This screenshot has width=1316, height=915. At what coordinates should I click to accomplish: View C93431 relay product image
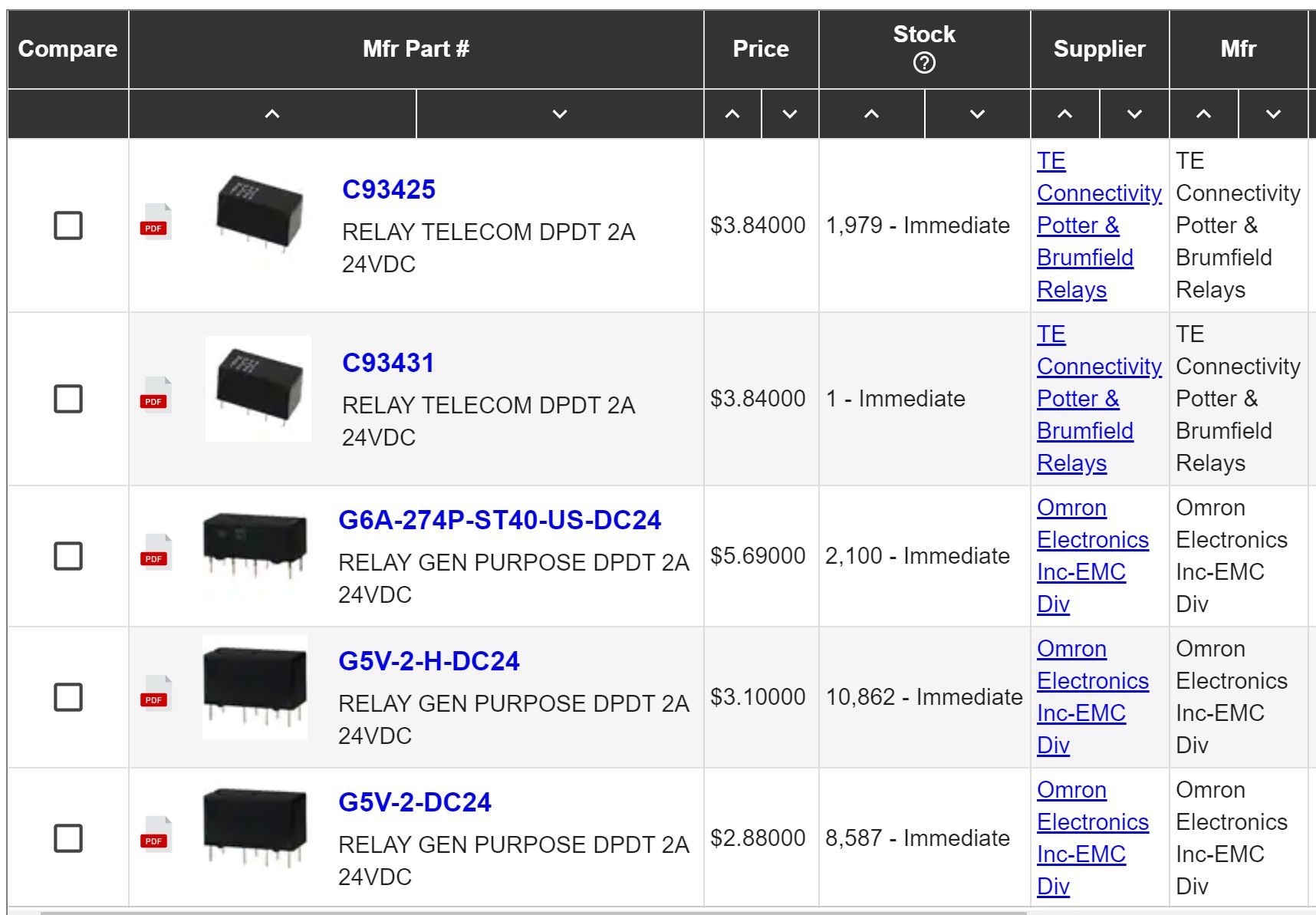258,389
